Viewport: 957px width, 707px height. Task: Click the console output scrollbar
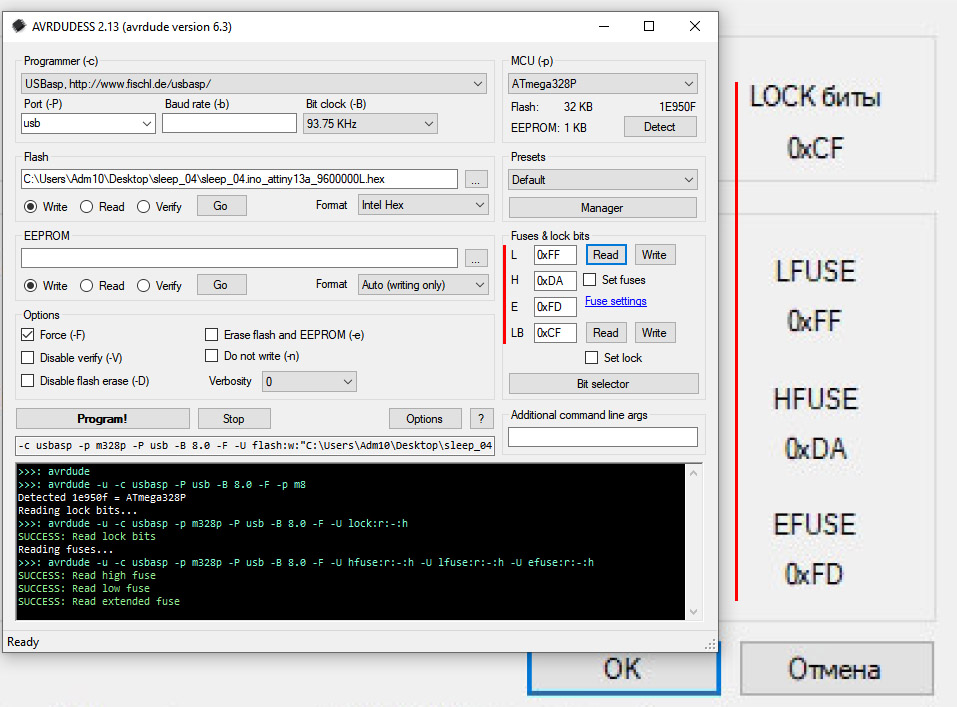pyautogui.click(x=692, y=540)
